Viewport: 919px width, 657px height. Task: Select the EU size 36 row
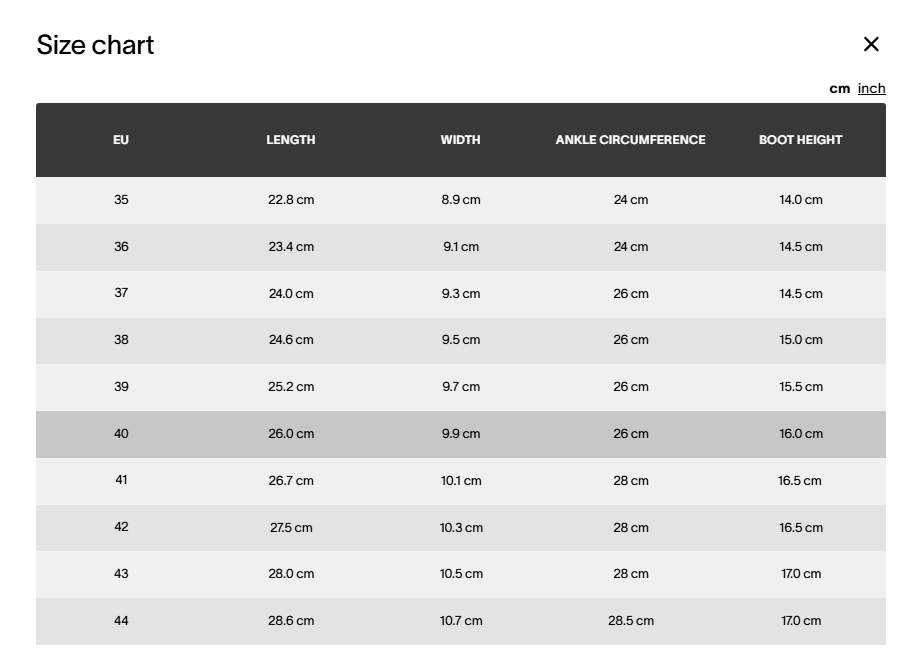pos(121,247)
